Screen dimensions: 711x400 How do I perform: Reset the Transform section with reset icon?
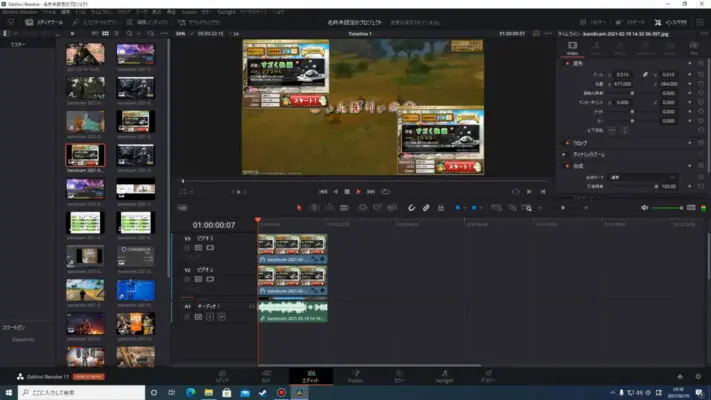[701, 63]
